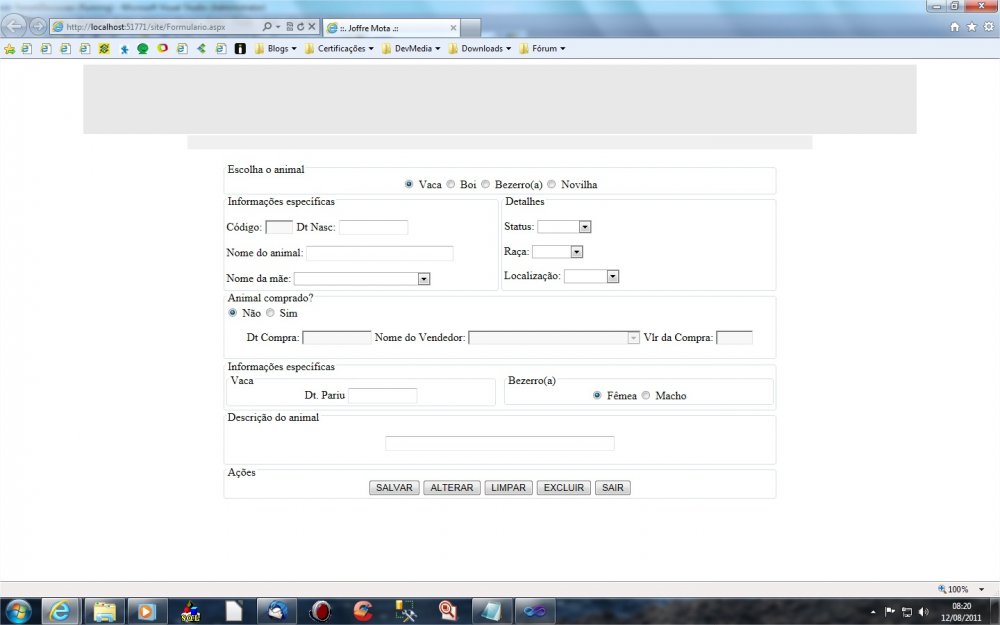Image resolution: width=1000 pixels, height=625 pixels.
Task: Click the Refresh icon in the address bar
Action: tap(300, 27)
